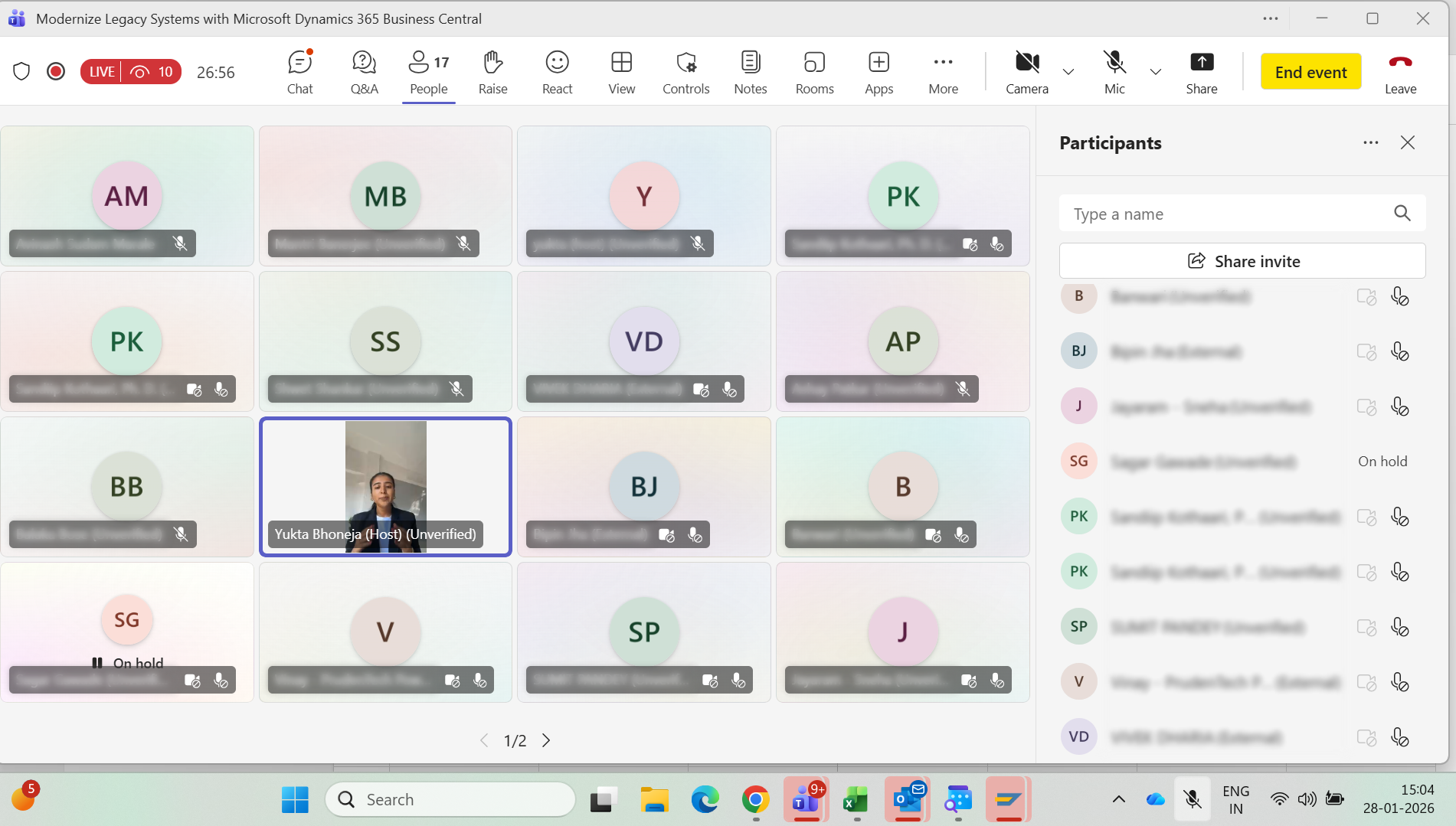Open the Mic options dropdown

(1156, 71)
